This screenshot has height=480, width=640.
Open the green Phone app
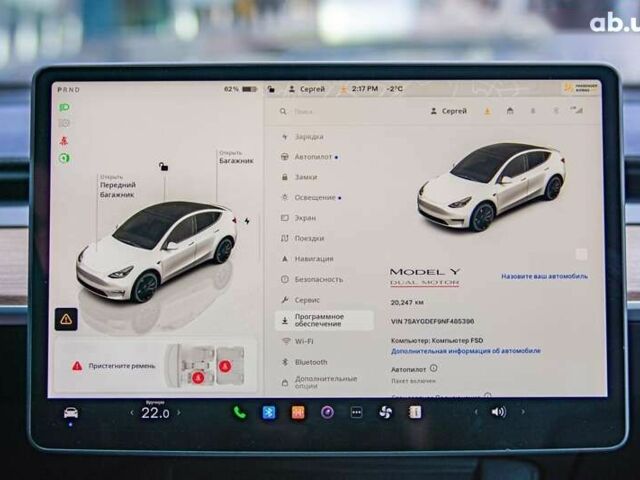point(240,413)
